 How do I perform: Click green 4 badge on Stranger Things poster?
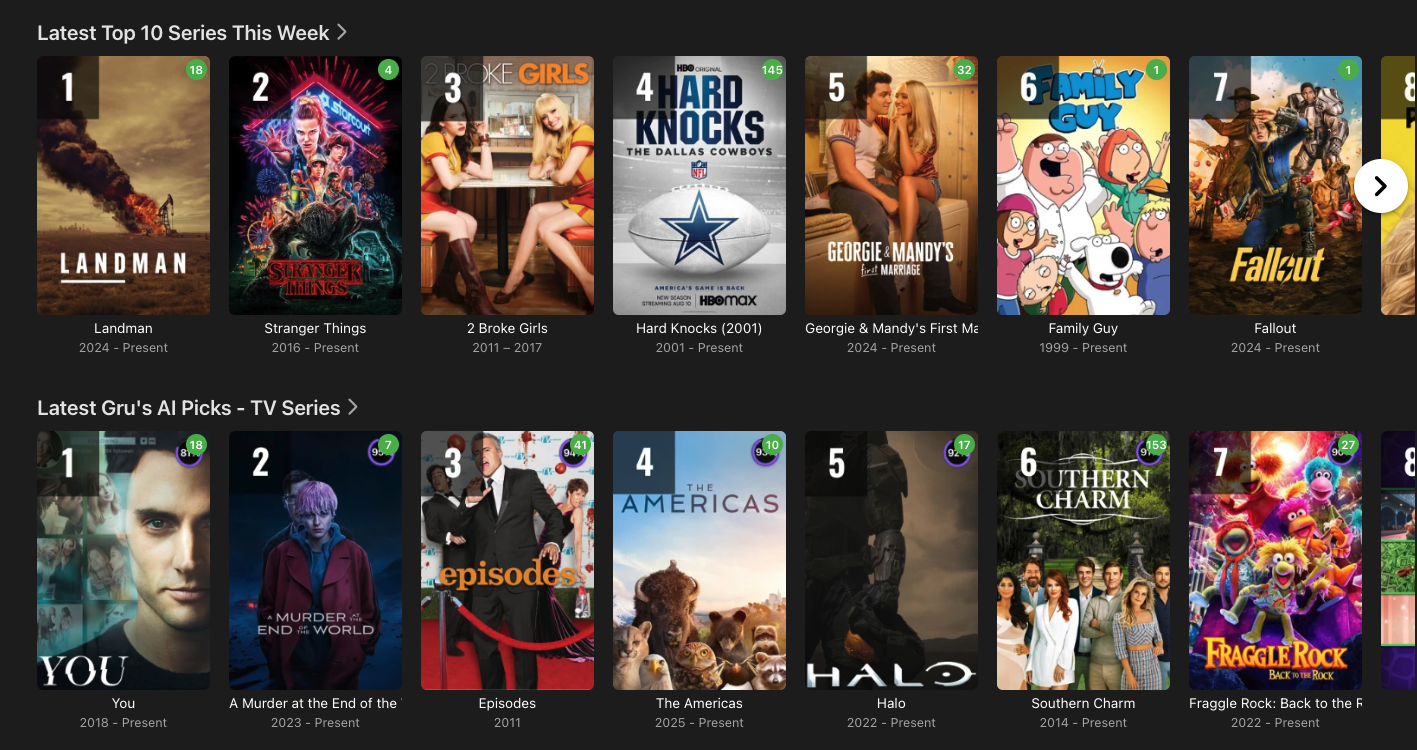tap(388, 70)
